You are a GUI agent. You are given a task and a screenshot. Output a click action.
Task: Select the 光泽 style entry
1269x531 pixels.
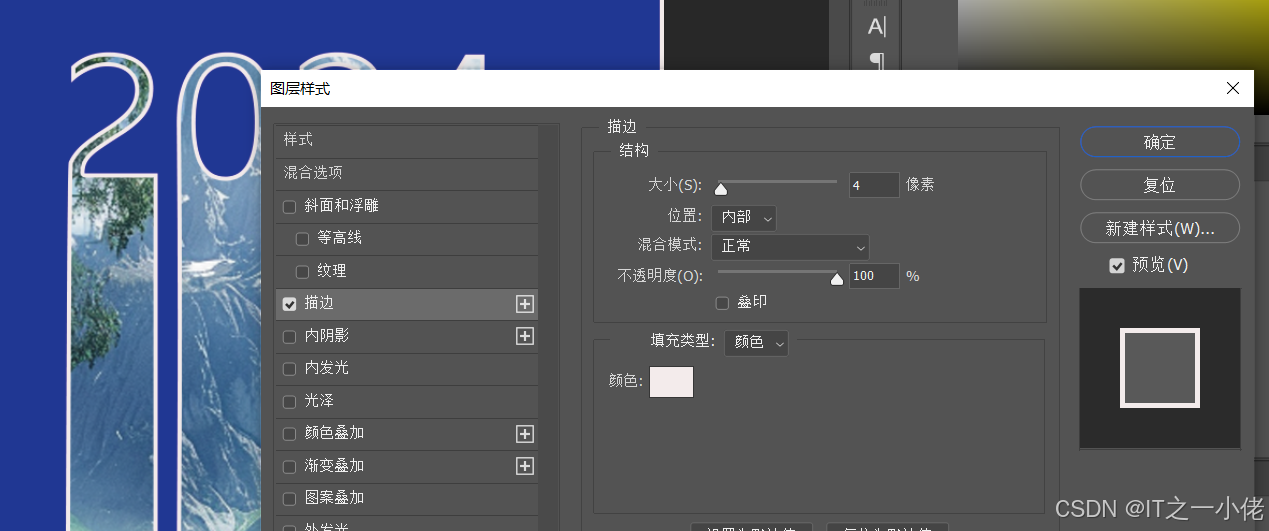(406, 401)
